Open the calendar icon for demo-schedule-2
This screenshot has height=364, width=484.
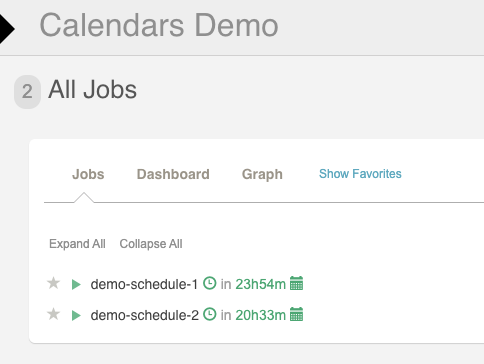pos(296,314)
